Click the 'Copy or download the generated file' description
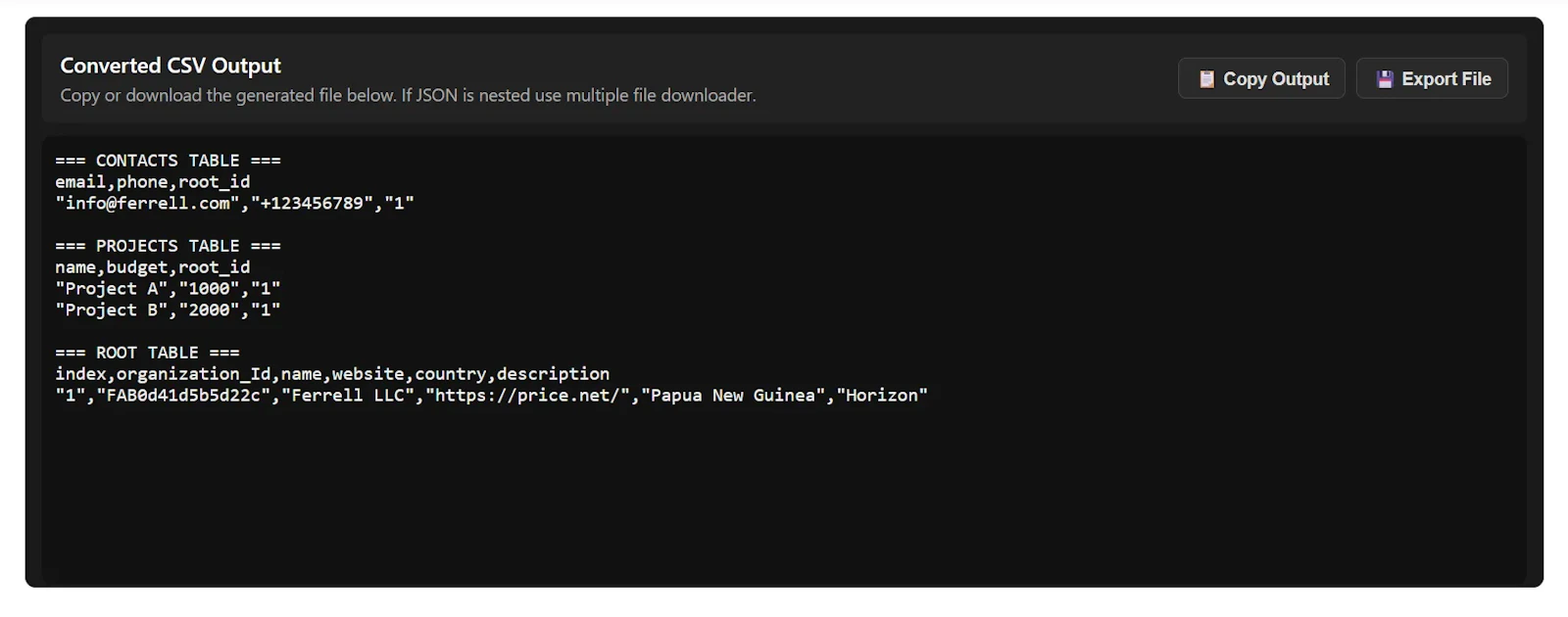 coord(408,95)
